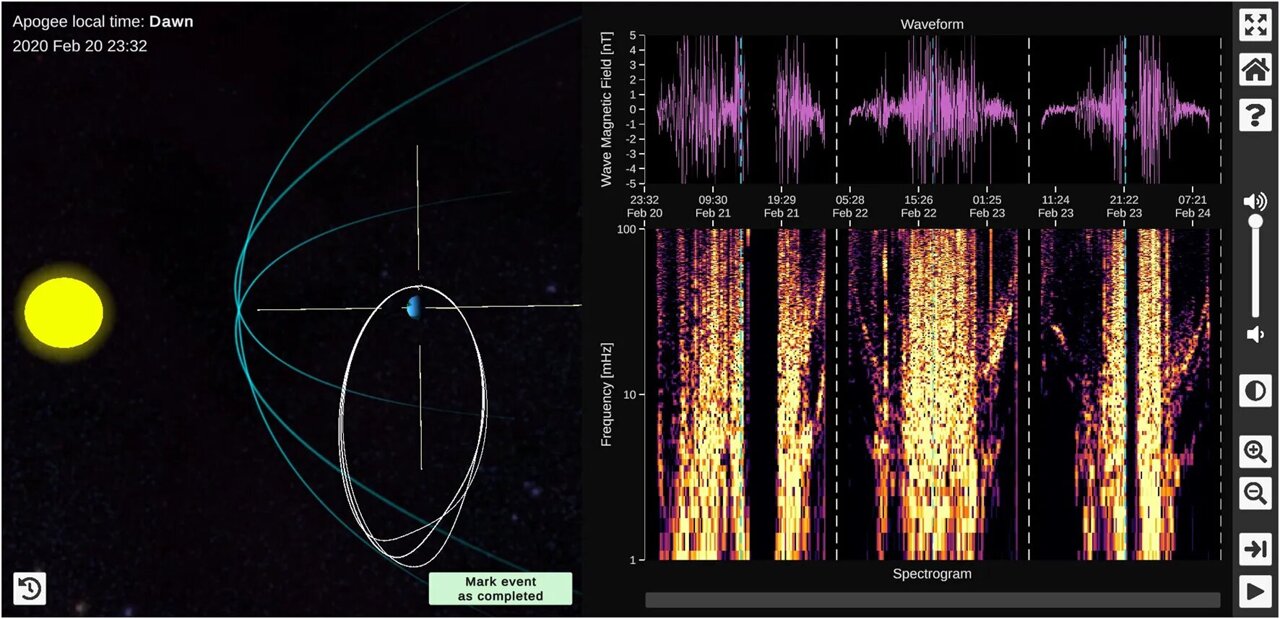This screenshot has height=619, width=1280.
Task: Zoom out with magnifier minus icon
Action: point(1255,492)
